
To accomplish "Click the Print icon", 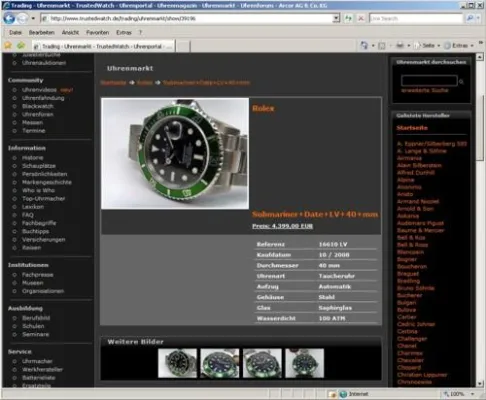I will [x=400, y=45].
